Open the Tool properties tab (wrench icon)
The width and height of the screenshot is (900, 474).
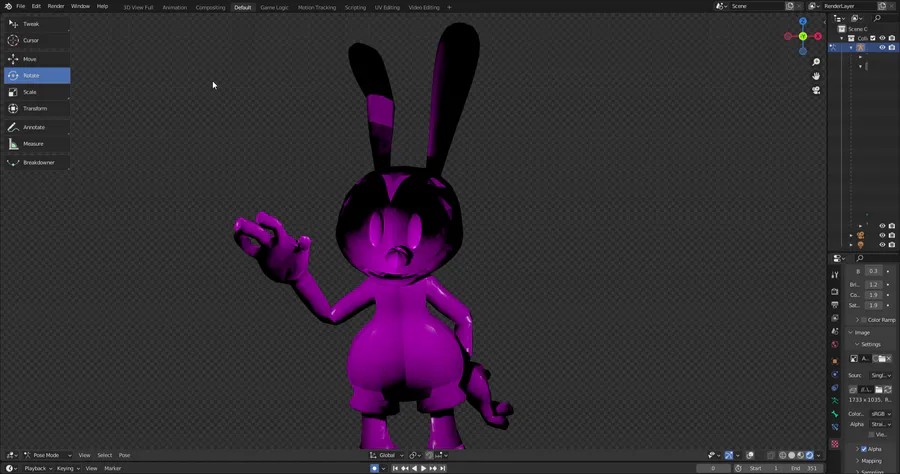coord(835,275)
